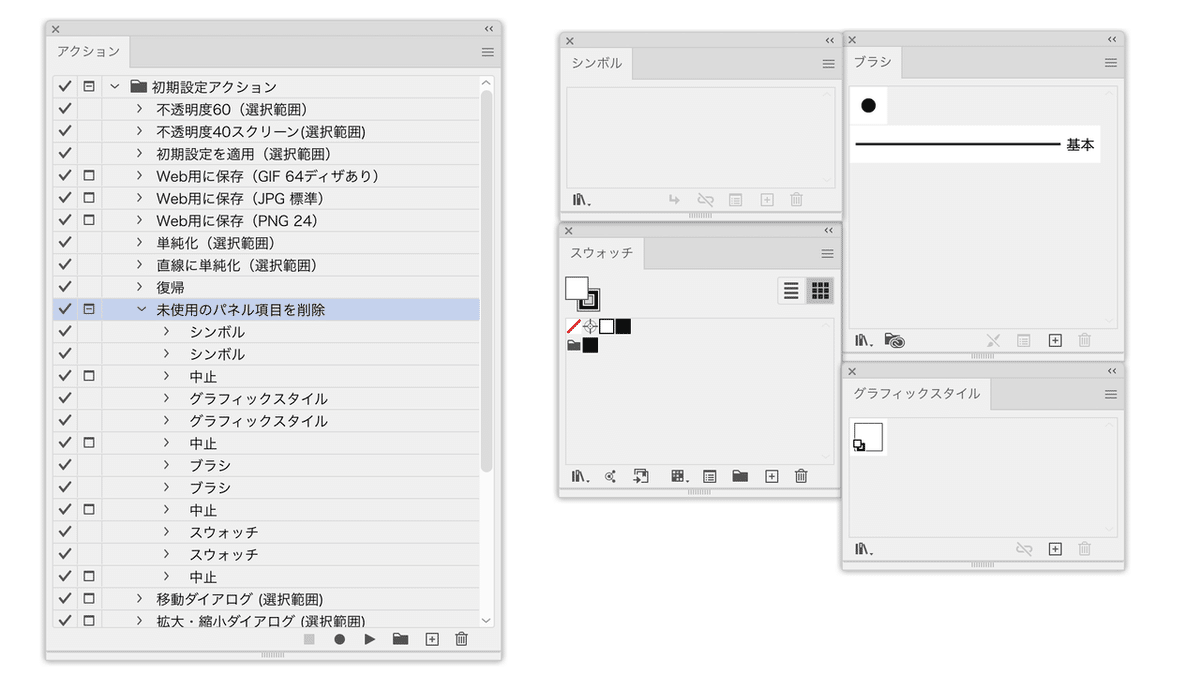Image resolution: width=1200 pixels, height=675 pixels.
Task: Open Symbols panel library menu icon
Action: (x=582, y=200)
